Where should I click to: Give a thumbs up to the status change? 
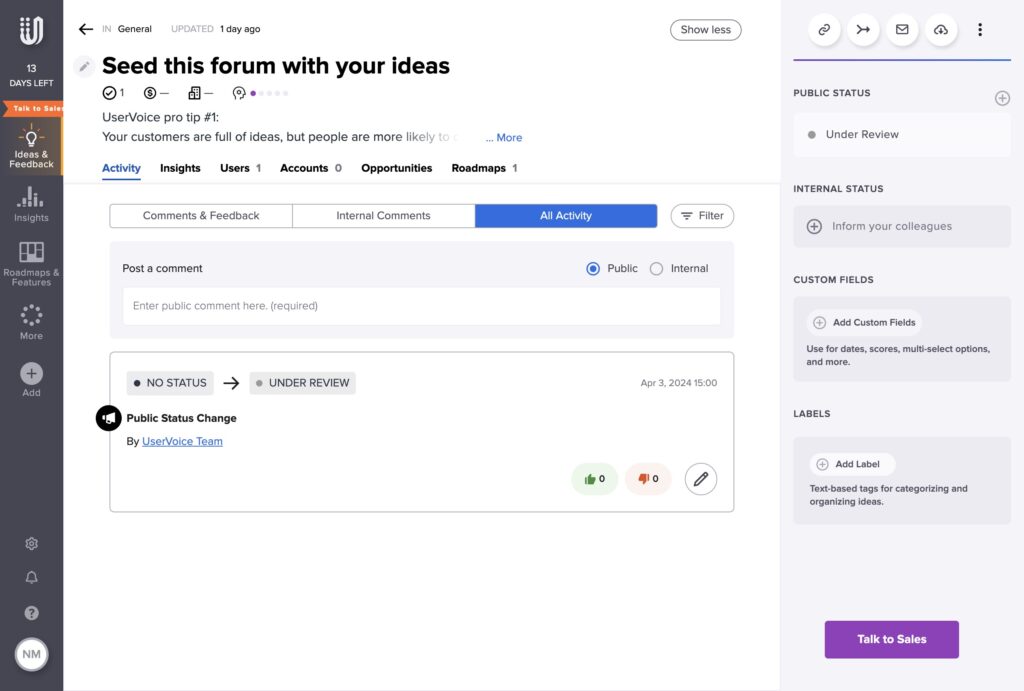click(x=595, y=478)
